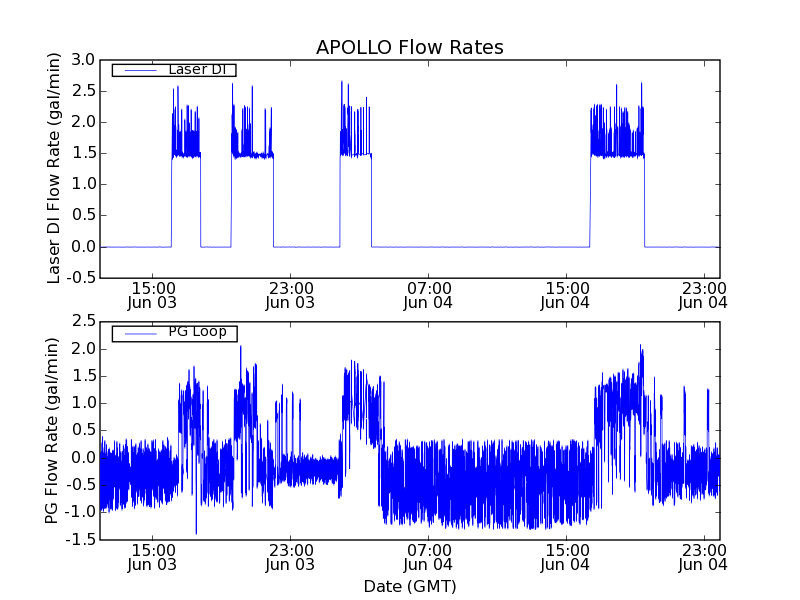
Task: Click the 1.5 tick on Laser DI axis
Action: point(83,153)
